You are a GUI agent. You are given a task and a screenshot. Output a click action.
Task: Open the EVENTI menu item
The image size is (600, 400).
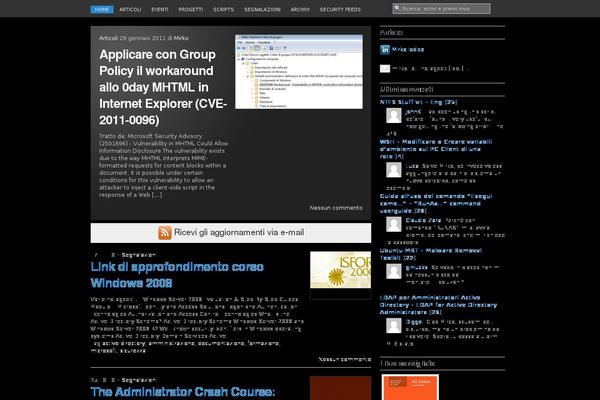160,9
